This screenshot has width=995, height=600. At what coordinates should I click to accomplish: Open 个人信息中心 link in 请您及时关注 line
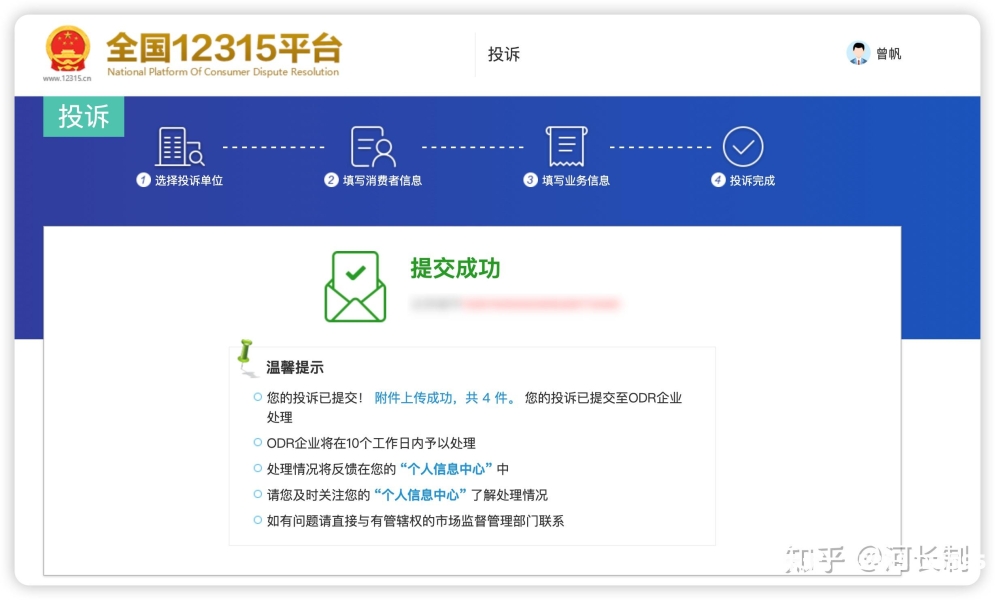pos(420,495)
